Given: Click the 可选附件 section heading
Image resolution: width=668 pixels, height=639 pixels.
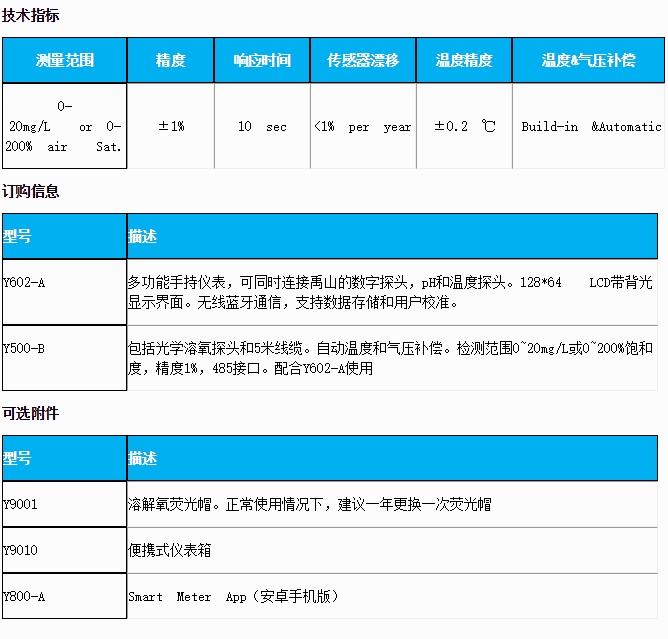Looking at the screenshot, I should click(30, 413).
